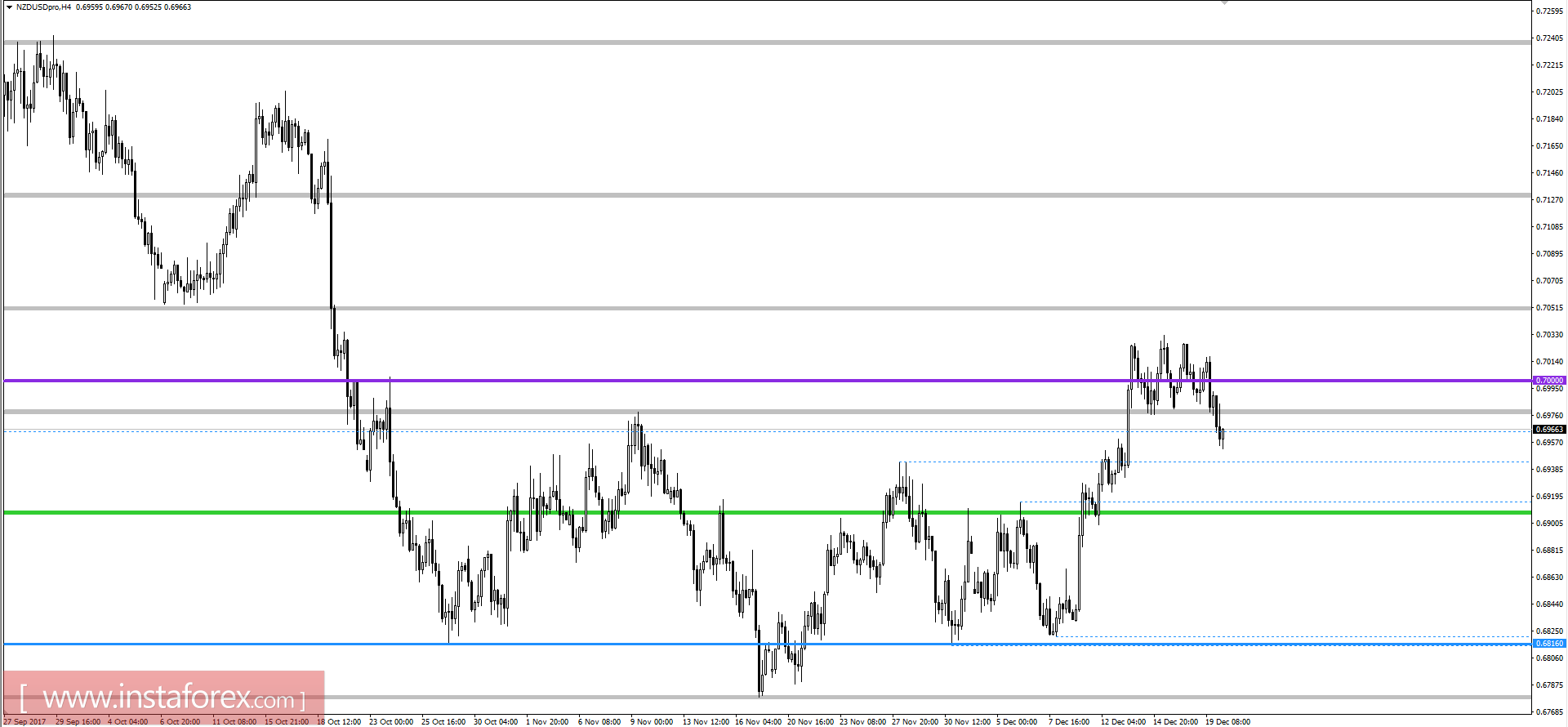Click the 20 Nov 16:00 time label

coord(811,721)
